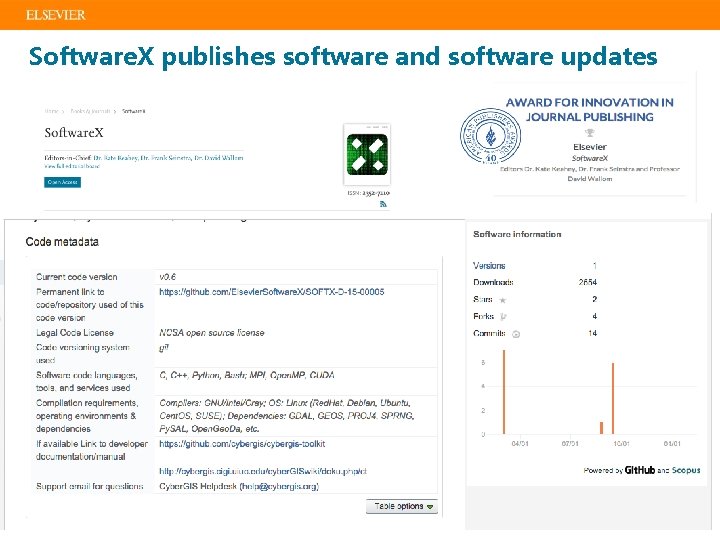Click the NCSA open source license value

point(212,332)
